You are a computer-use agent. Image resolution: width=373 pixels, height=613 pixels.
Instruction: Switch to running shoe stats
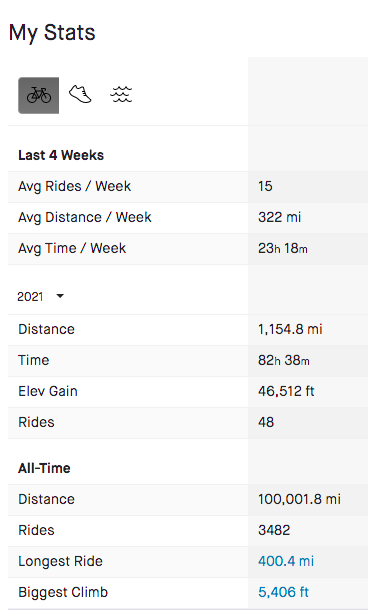point(80,95)
